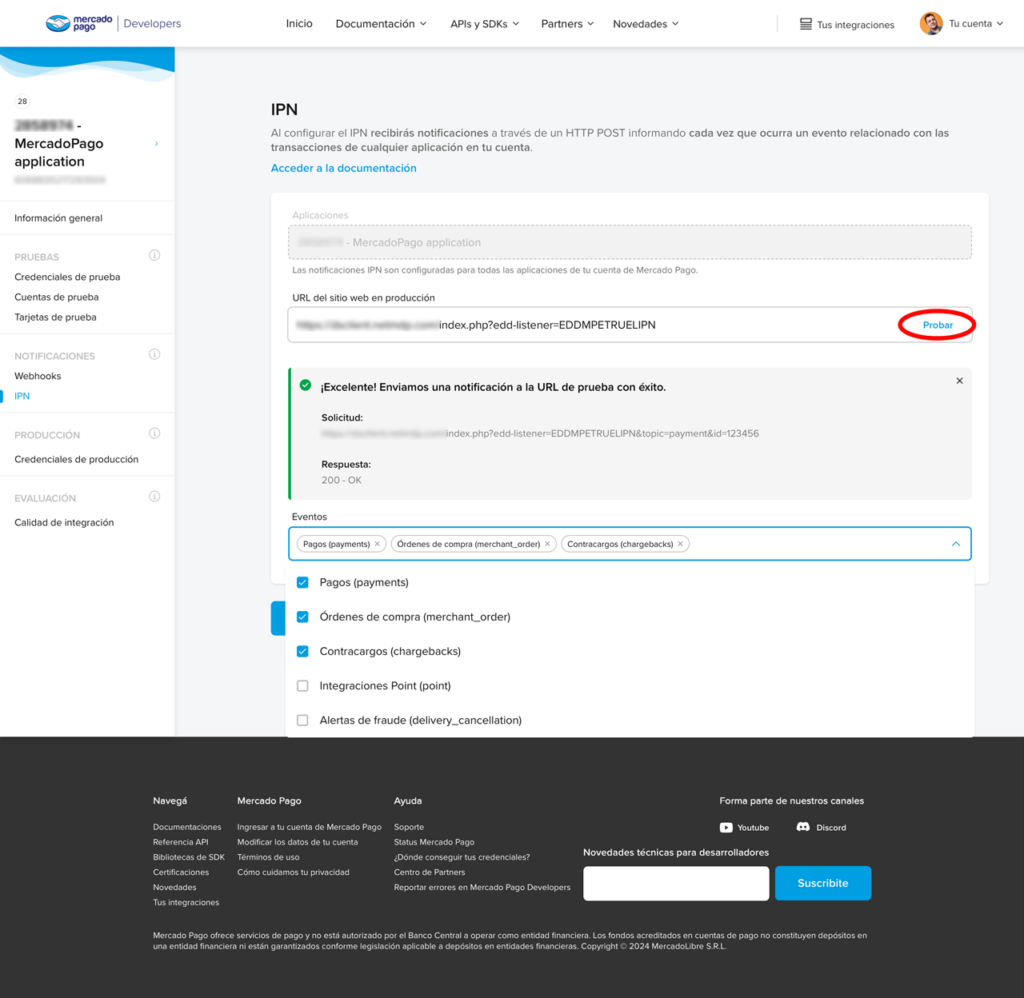This screenshot has height=998, width=1024.
Task: Click Acceder a la documentación link
Action: coord(344,168)
